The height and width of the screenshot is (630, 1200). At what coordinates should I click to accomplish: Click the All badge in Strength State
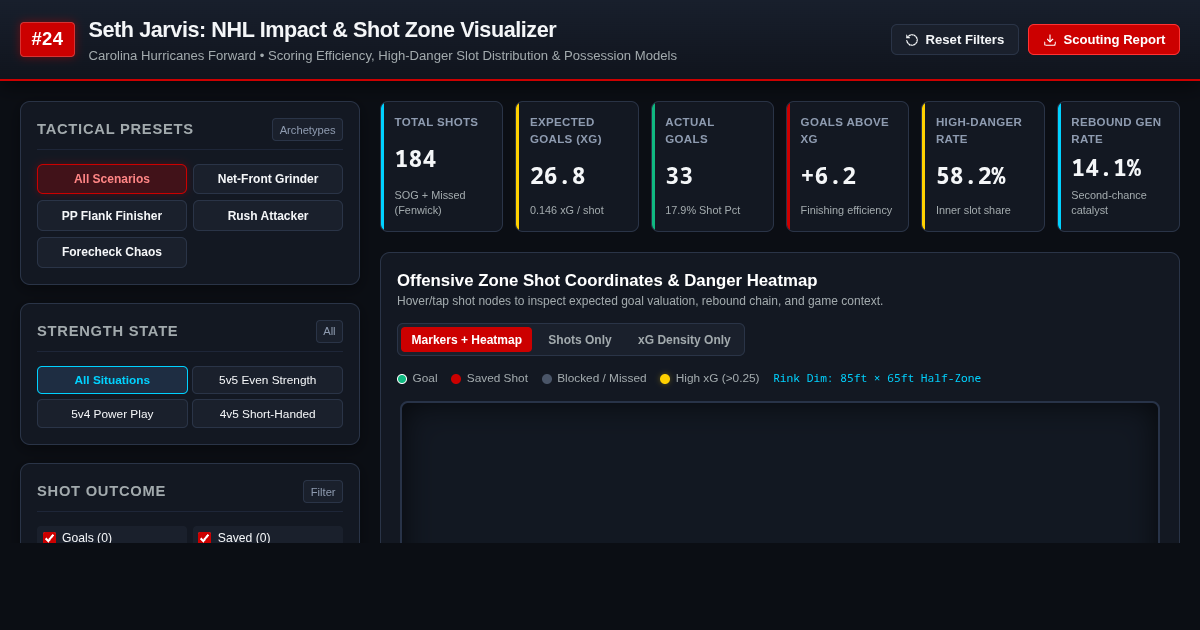click(x=329, y=331)
